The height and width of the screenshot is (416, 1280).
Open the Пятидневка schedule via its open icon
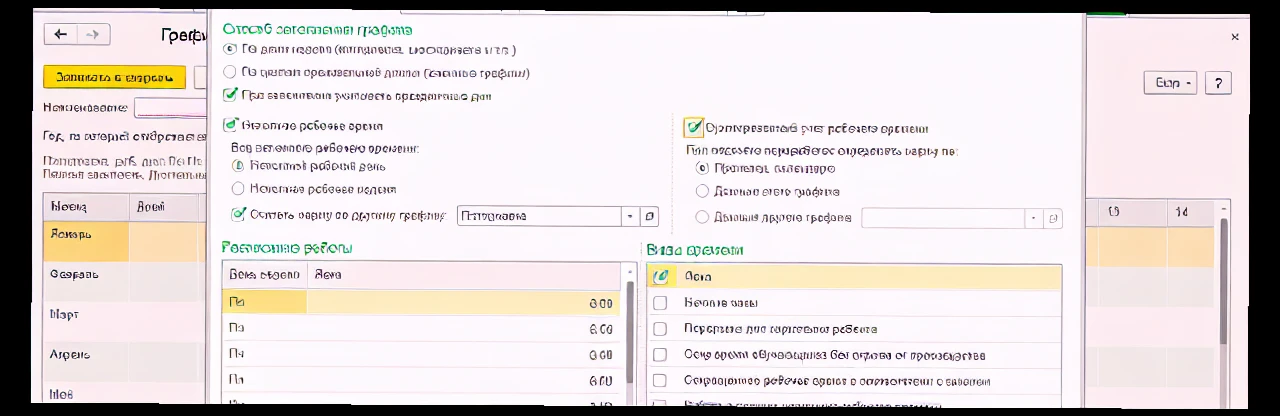click(650, 216)
